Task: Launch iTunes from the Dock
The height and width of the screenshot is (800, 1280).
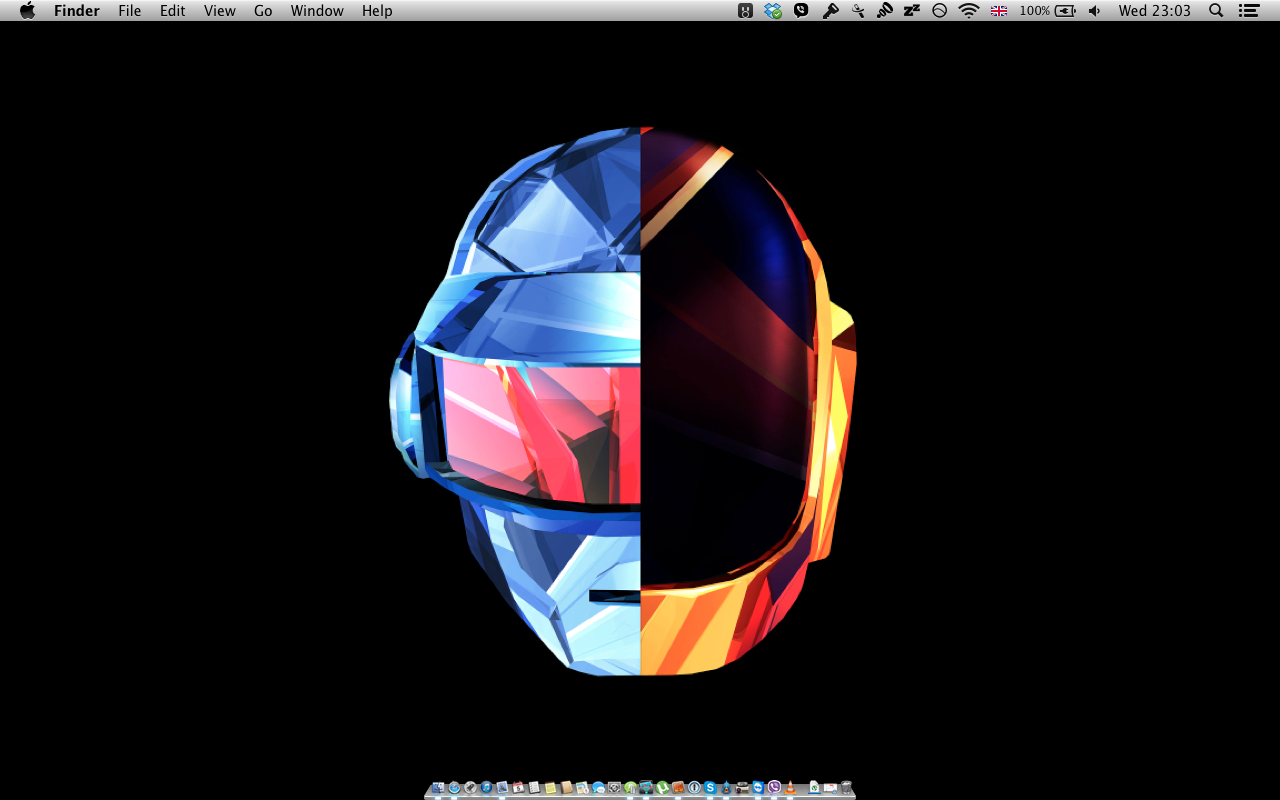Action: tap(486, 787)
